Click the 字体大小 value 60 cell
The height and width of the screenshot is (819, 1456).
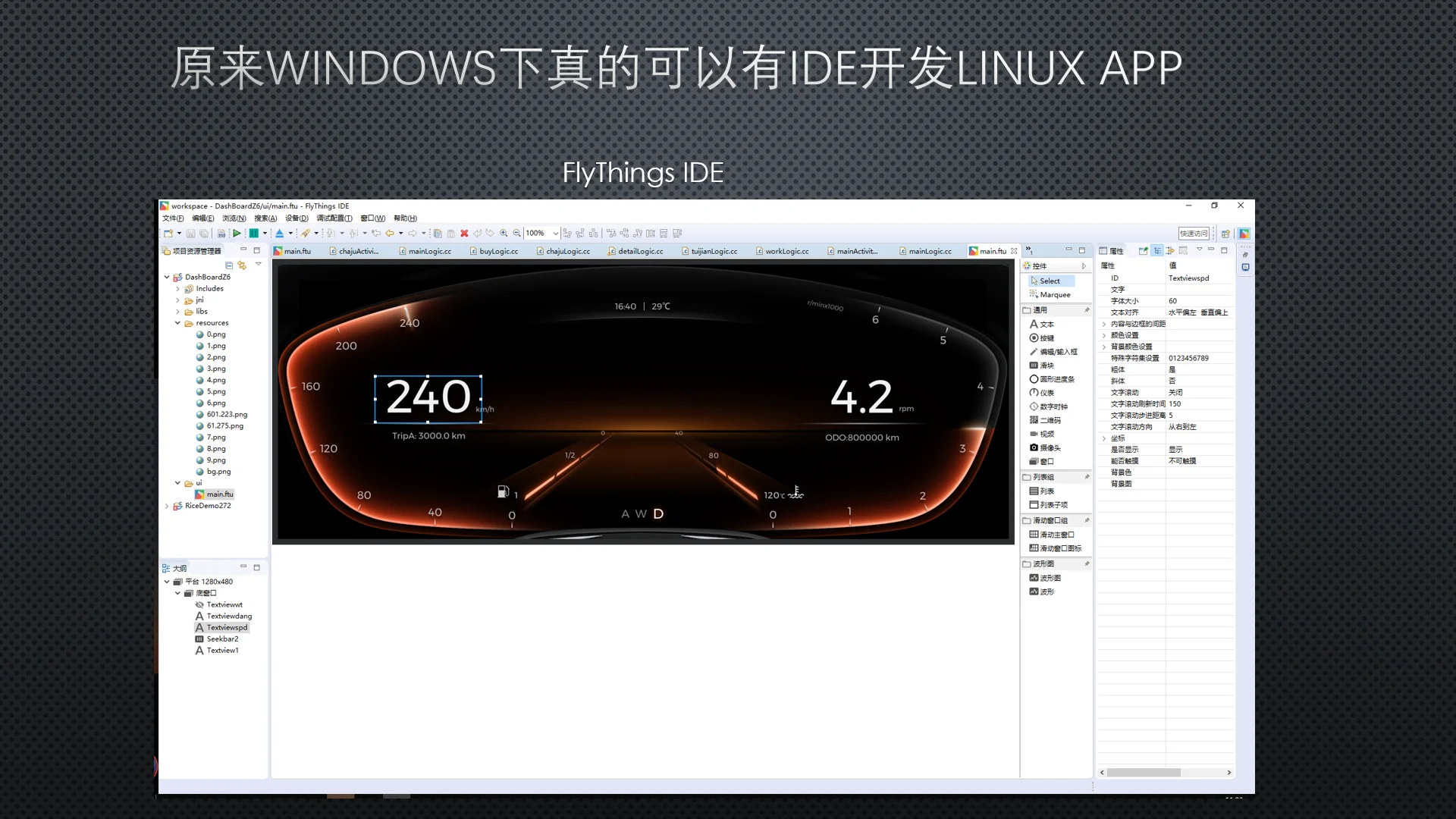coord(1200,301)
